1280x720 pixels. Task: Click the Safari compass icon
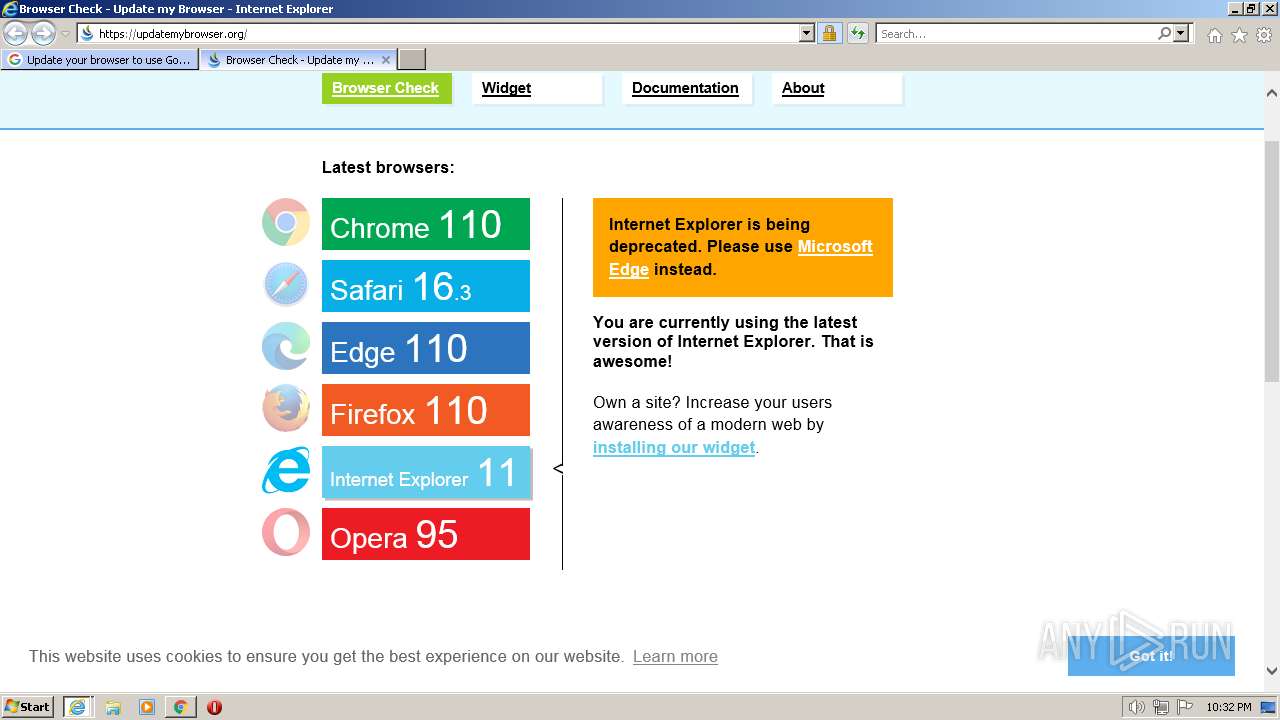pyautogui.click(x=286, y=285)
